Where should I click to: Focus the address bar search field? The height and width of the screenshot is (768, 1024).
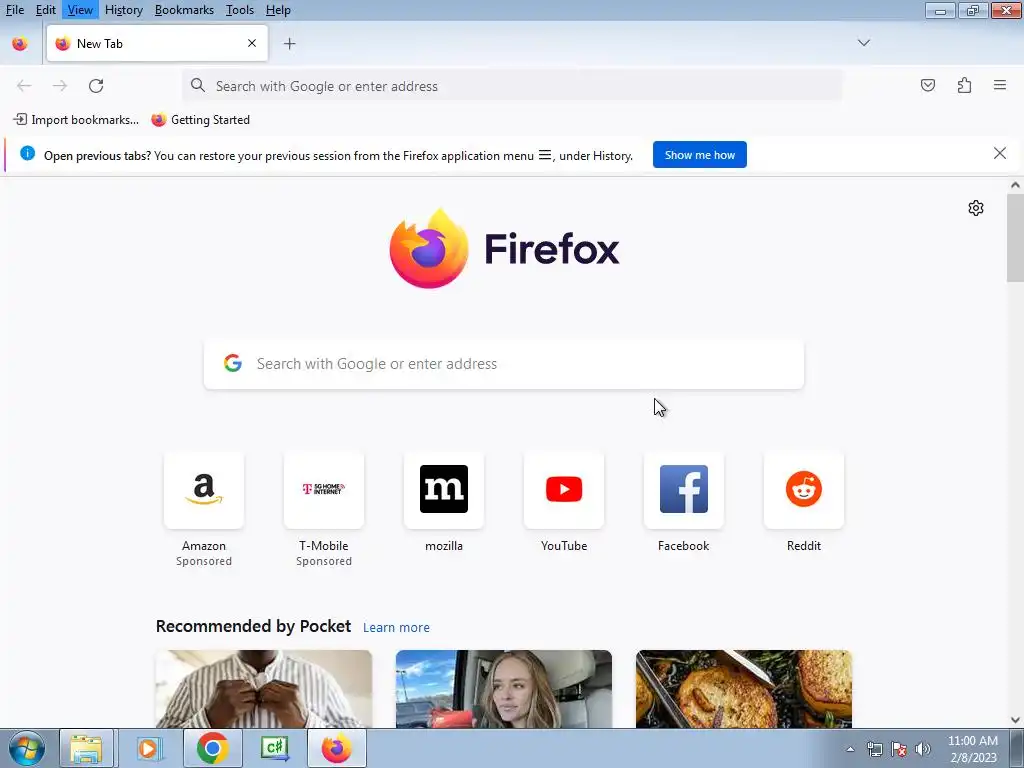[513, 86]
